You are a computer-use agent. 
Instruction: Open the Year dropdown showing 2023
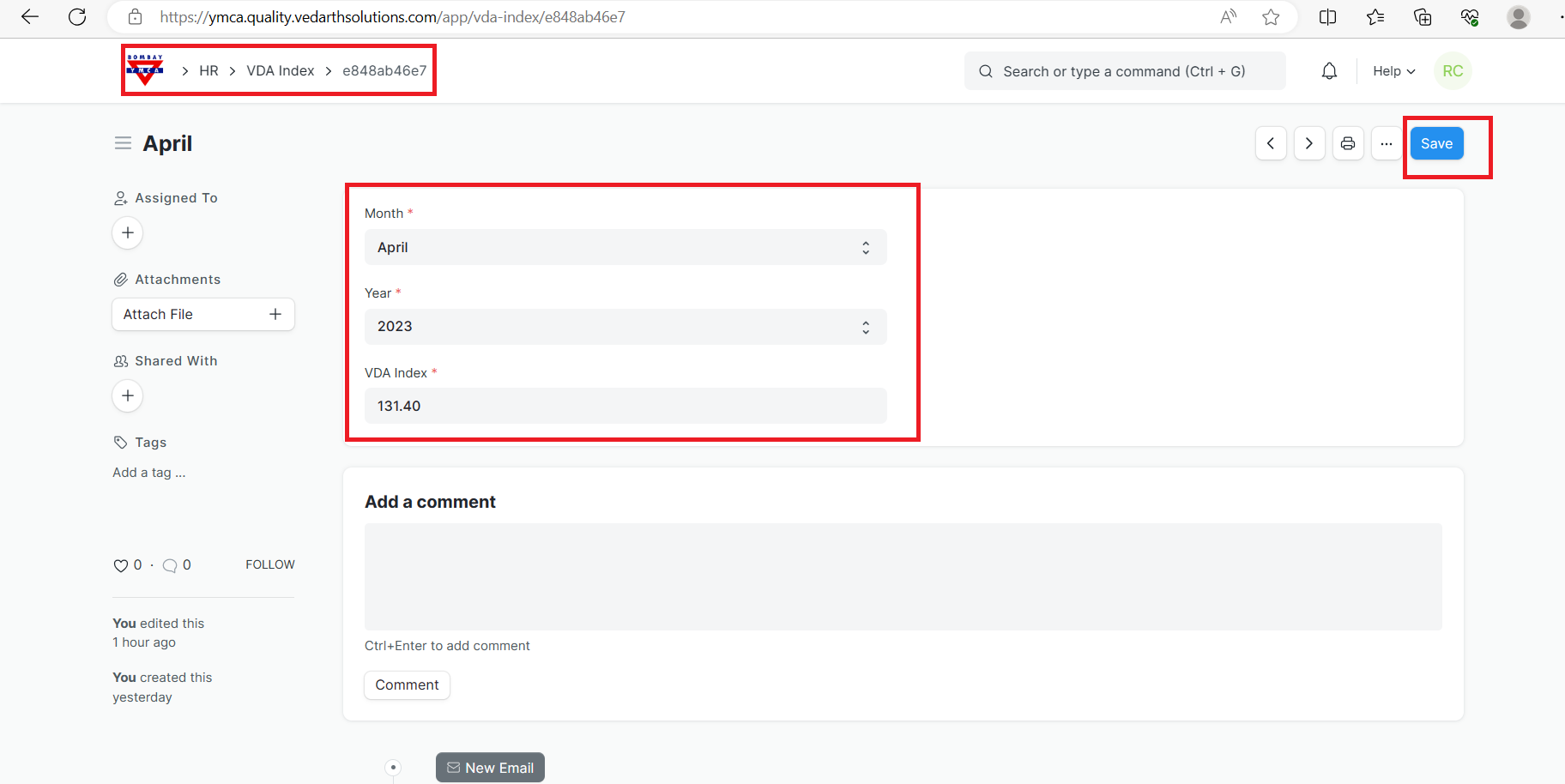coord(625,327)
